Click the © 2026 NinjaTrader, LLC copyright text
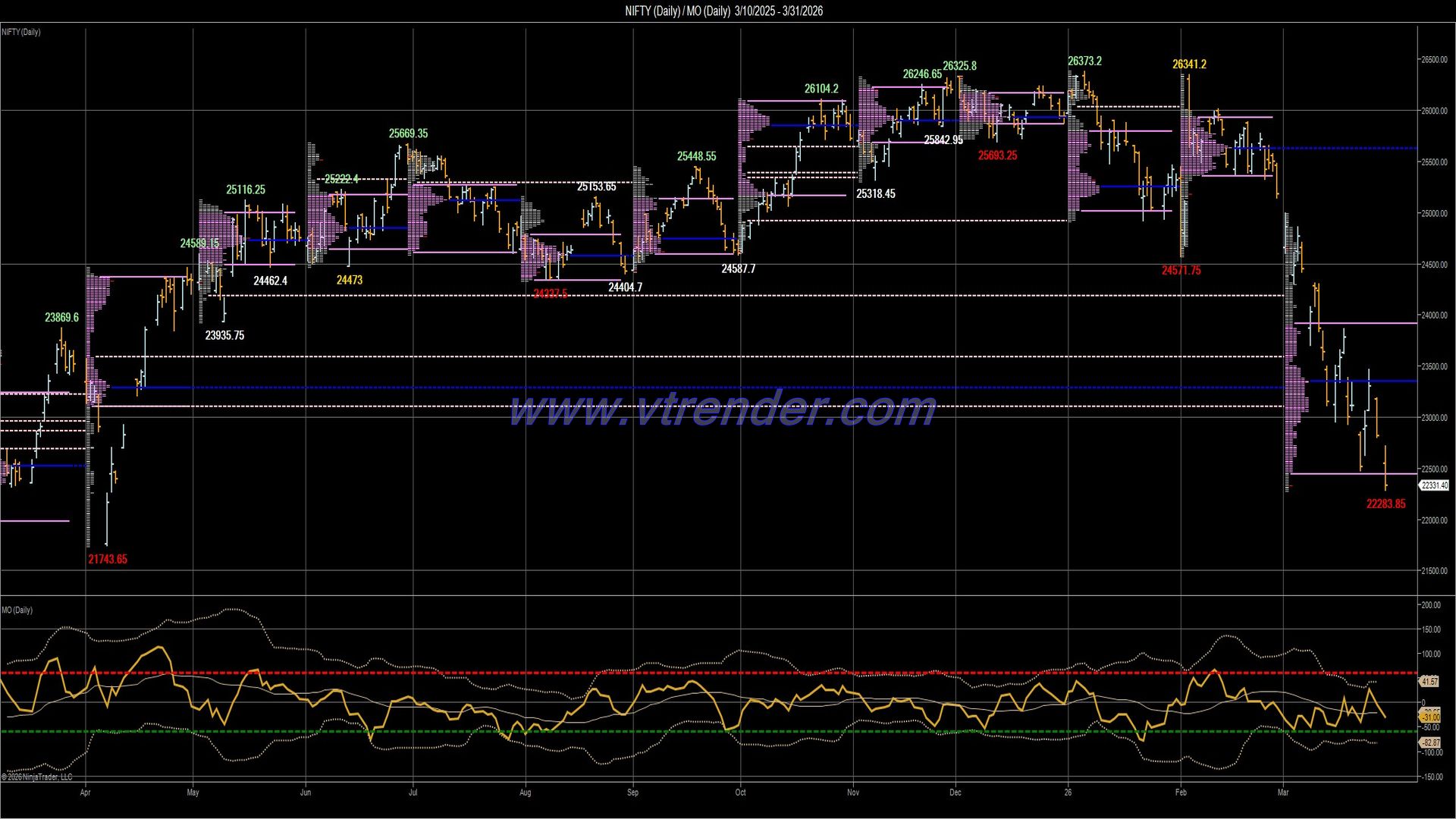 tap(36, 777)
